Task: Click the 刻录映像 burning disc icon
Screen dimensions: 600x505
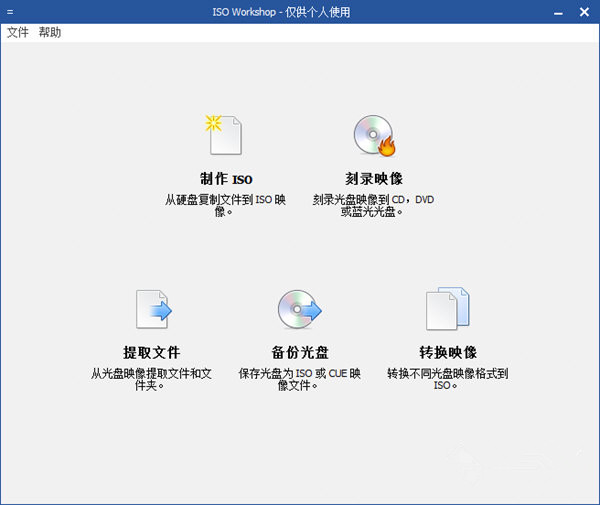Action: (x=374, y=135)
